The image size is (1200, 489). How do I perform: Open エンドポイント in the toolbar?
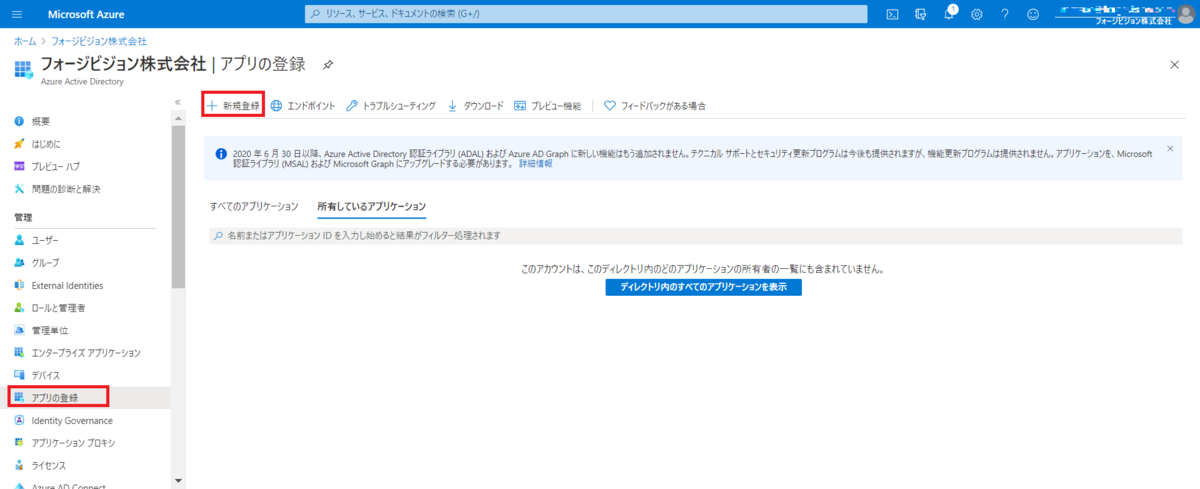pos(303,105)
